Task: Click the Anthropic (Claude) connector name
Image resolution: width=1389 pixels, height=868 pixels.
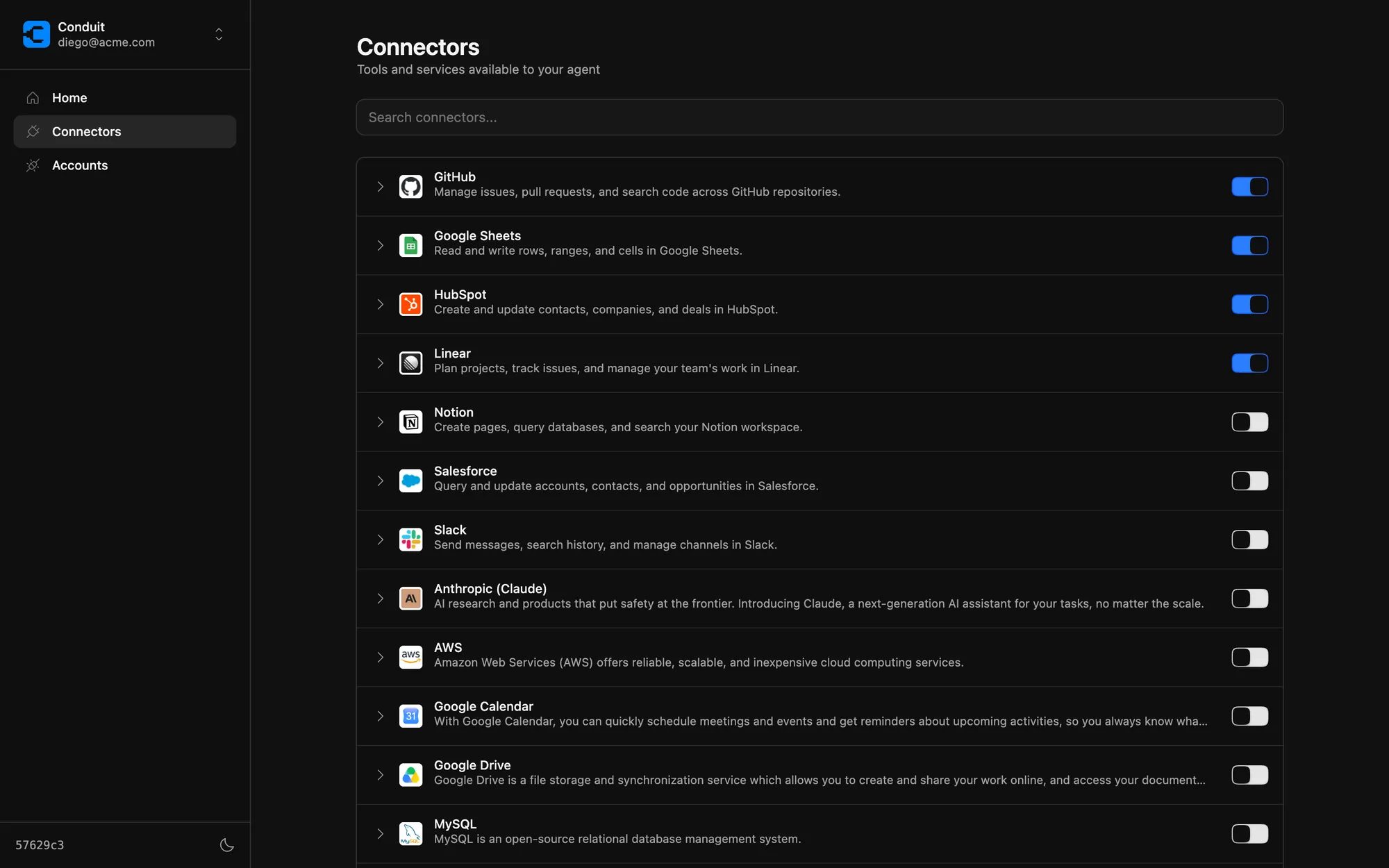Action: (490, 589)
